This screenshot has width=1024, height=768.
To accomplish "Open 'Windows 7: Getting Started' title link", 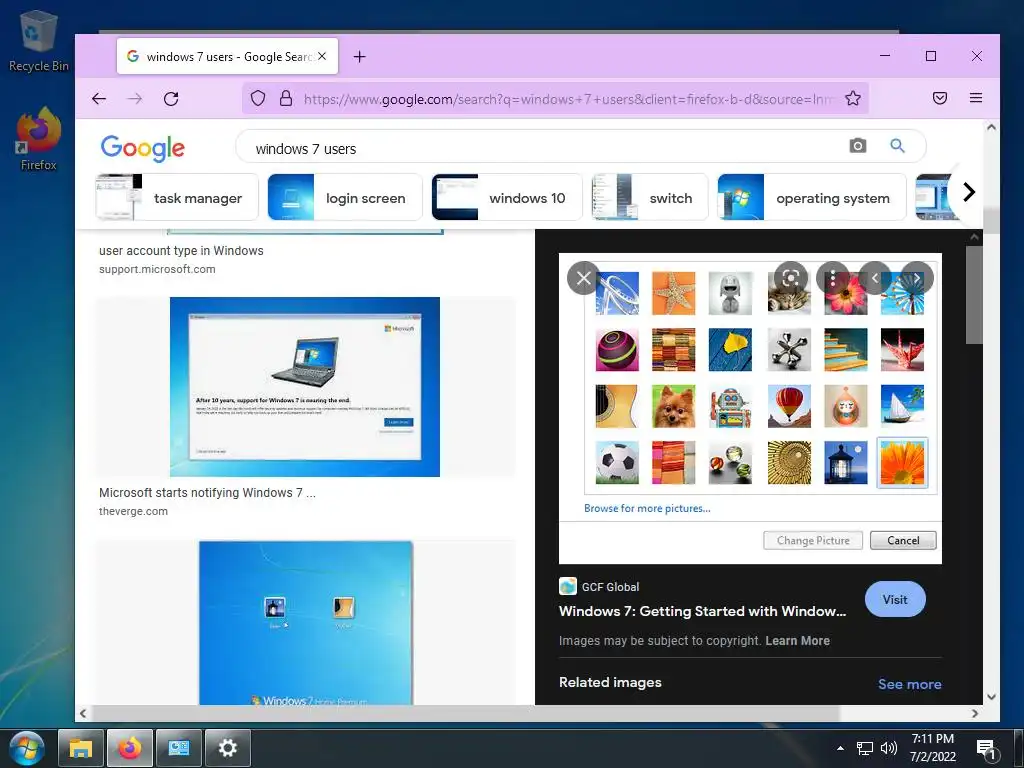I will (702, 611).
